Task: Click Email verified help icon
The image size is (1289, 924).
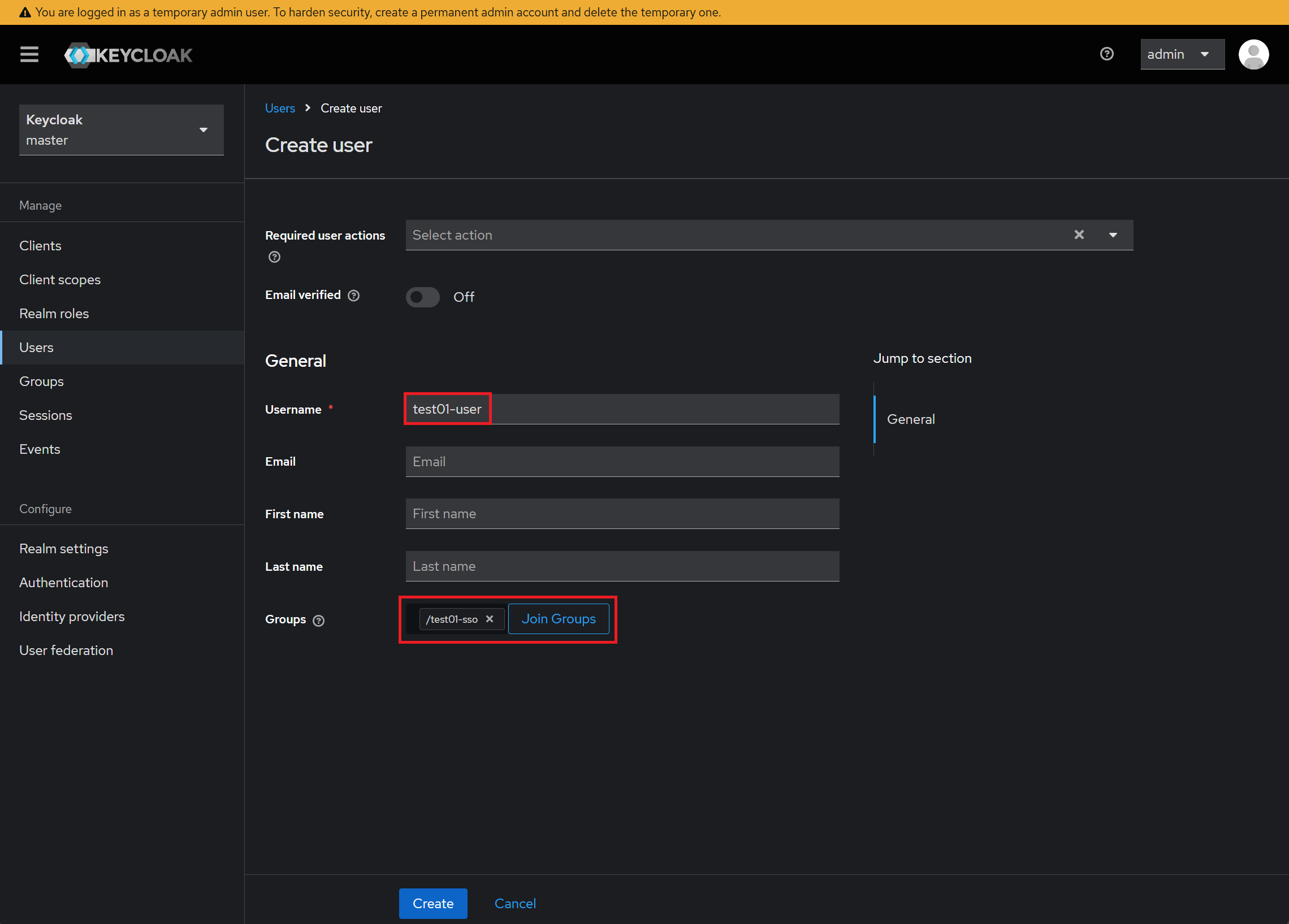Action: [x=353, y=296]
